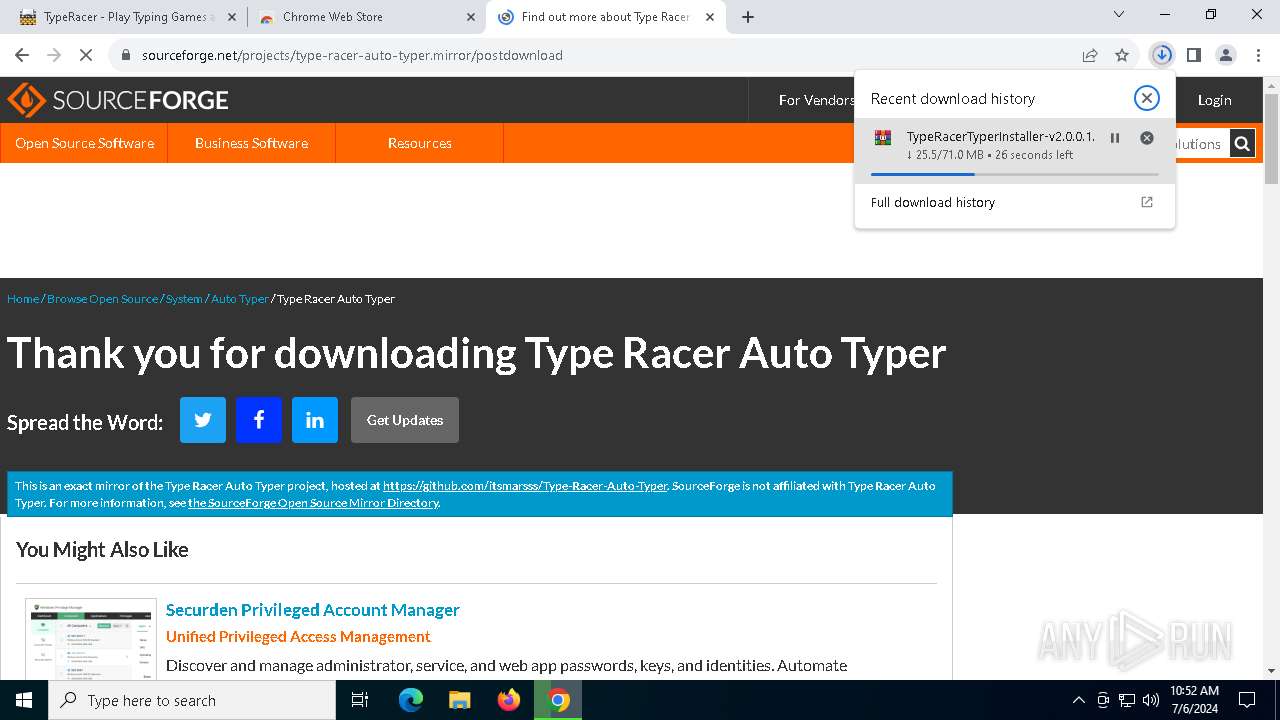Open the notification center
The image size is (1280, 720).
(x=1247, y=700)
